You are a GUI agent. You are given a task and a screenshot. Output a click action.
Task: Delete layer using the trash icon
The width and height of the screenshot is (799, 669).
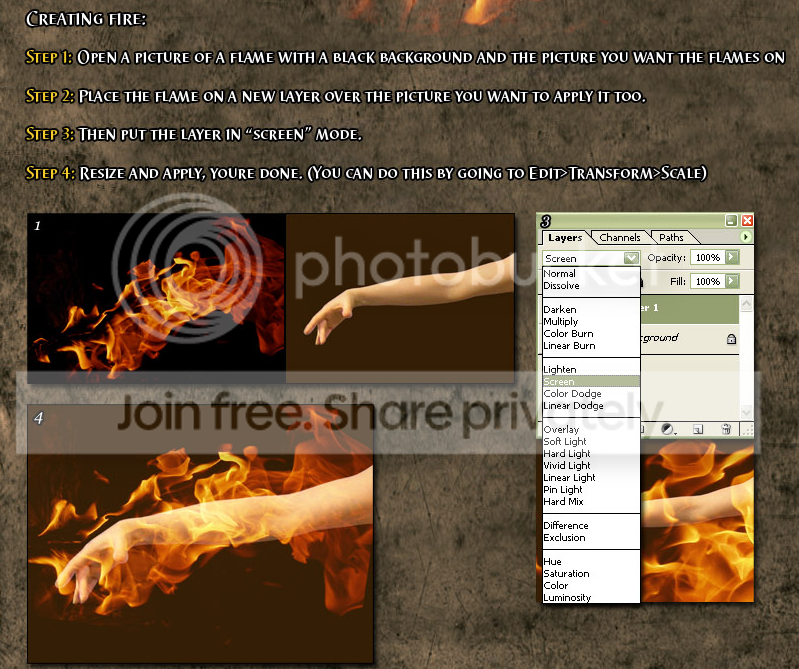(x=726, y=429)
